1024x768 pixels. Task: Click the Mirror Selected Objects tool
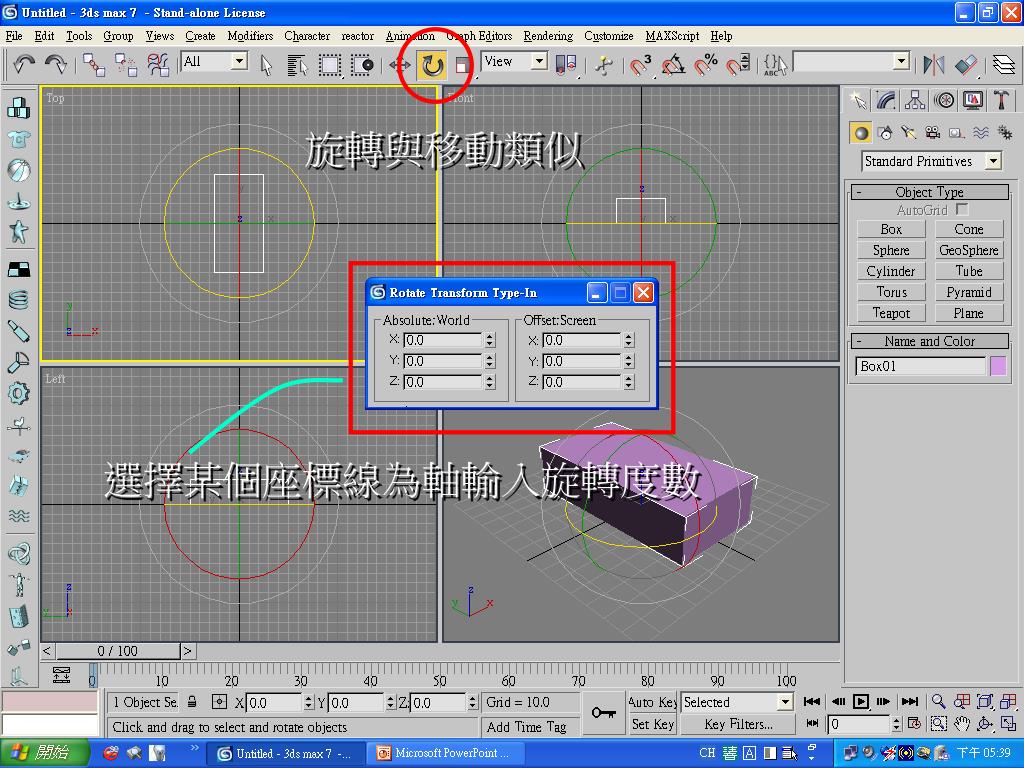coord(934,65)
